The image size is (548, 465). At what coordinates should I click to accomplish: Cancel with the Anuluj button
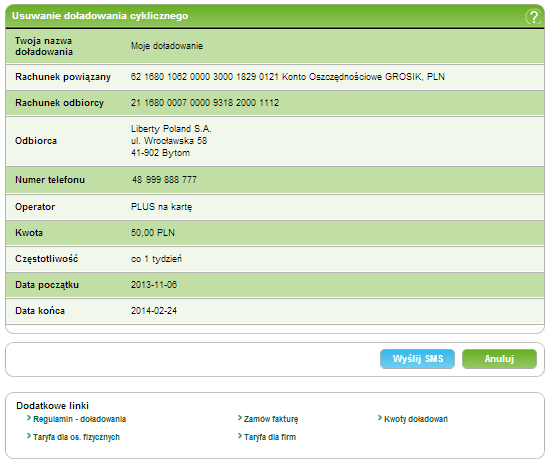(x=499, y=359)
